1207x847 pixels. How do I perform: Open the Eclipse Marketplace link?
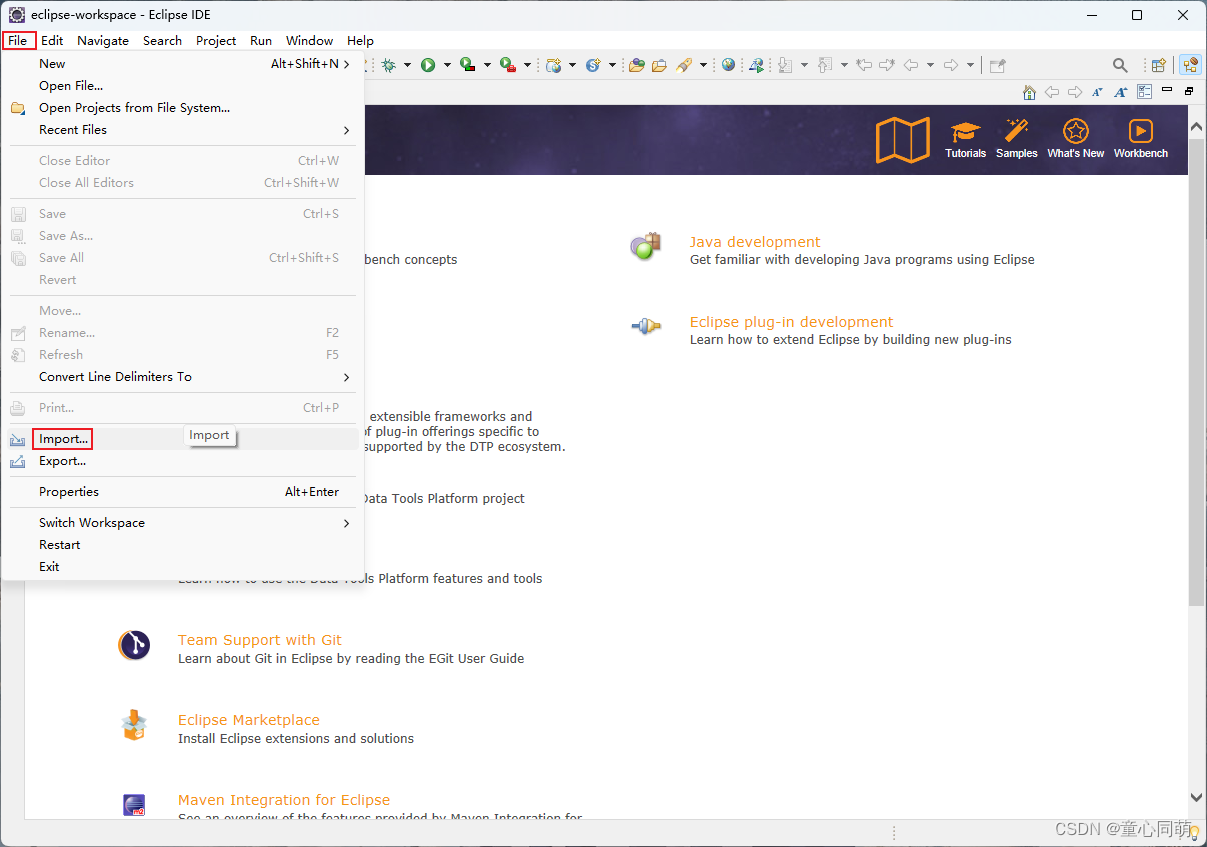click(249, 720)
